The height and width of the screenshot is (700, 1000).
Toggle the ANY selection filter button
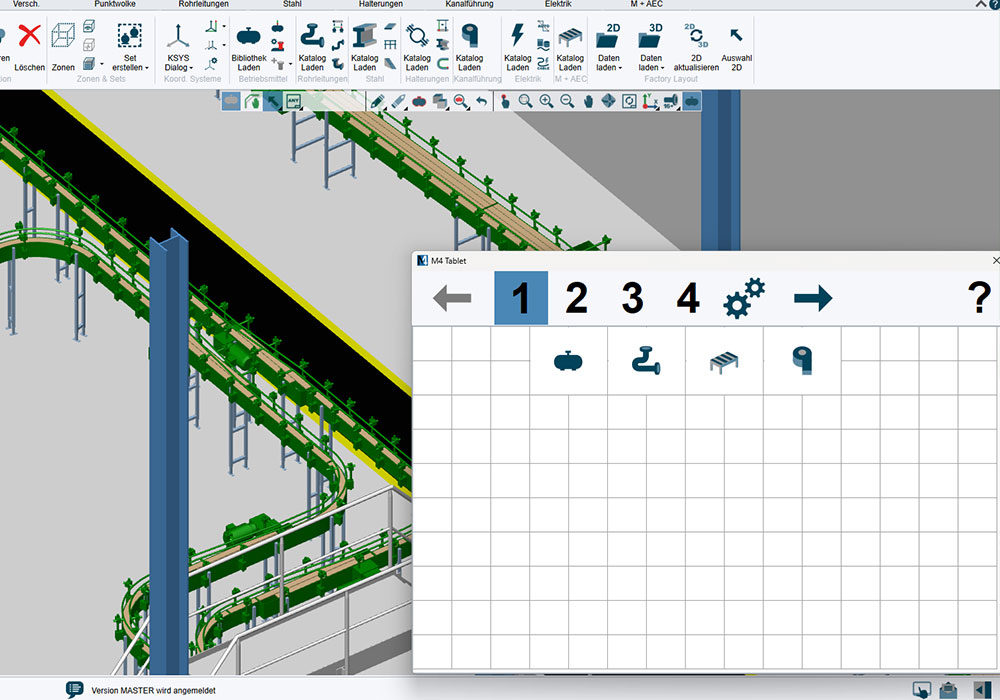tap(293, 101)
